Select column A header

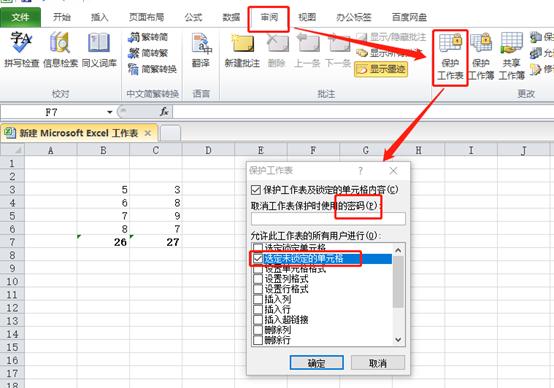(x=51, y=150)
